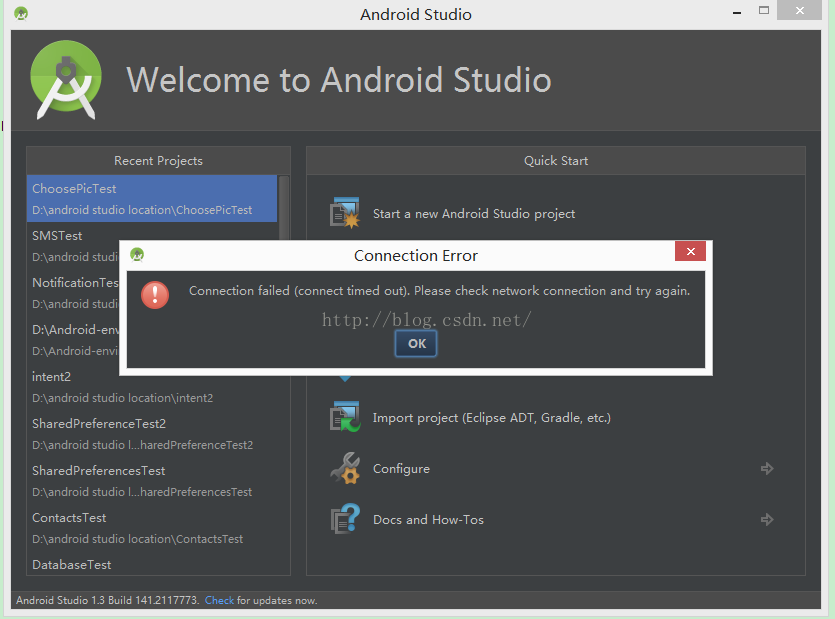This screenshot has width=835, height=619.
Task: Click the Quick Start header
Action: point(555,161)
